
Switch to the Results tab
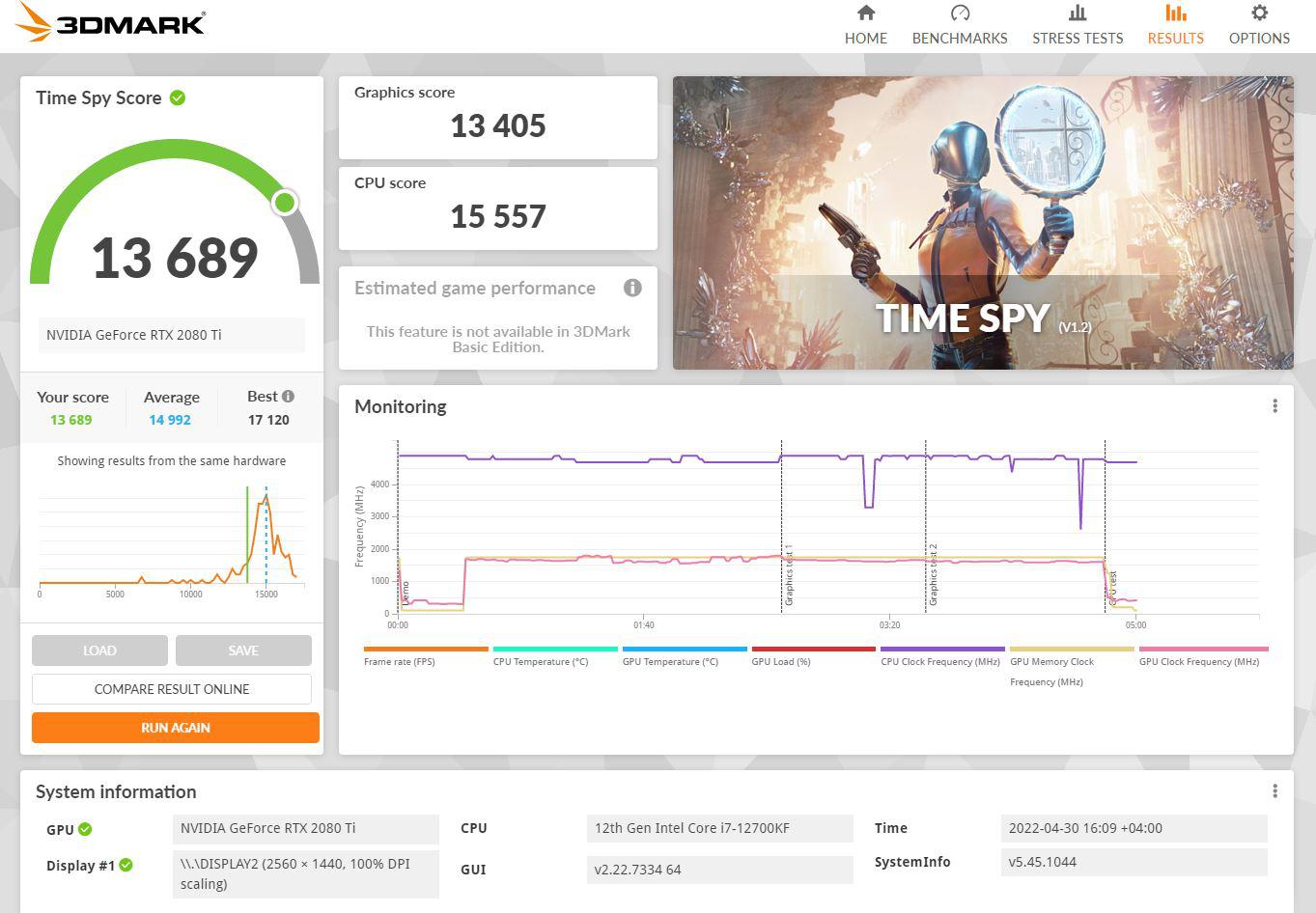pyautogui.click(x=1175, y=25)
